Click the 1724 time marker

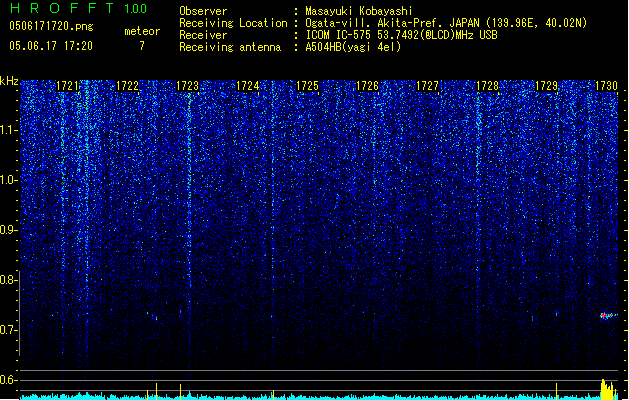[248, 86]
